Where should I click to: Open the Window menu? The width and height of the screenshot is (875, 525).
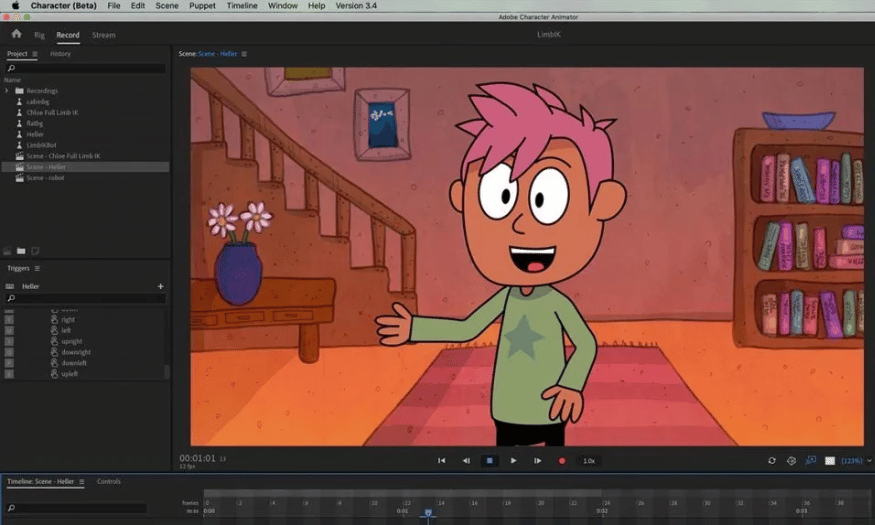[283, 6]
